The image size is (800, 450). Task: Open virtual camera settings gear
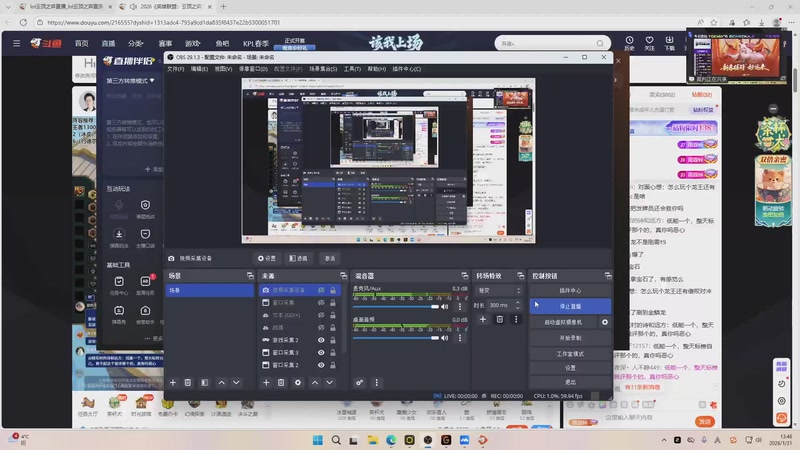(605, 322)
